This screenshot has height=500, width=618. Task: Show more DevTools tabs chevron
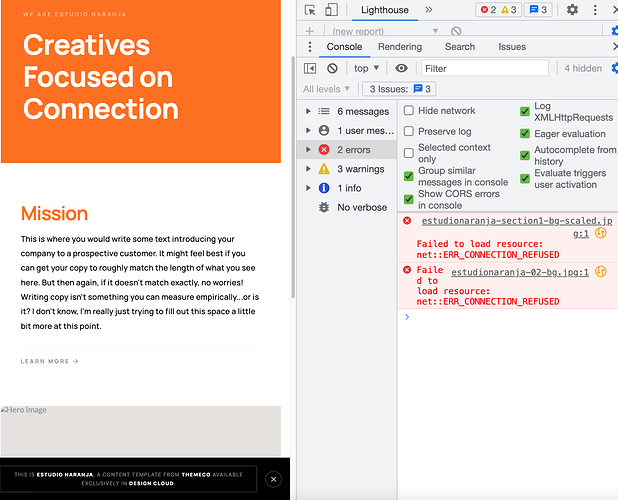click(429, 10)
